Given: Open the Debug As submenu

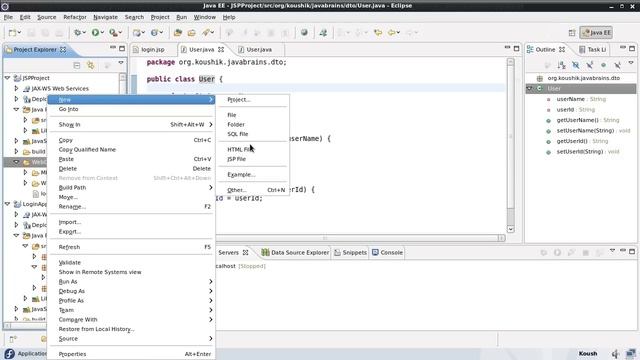Looking at the screenshot, I should point(131,291).
